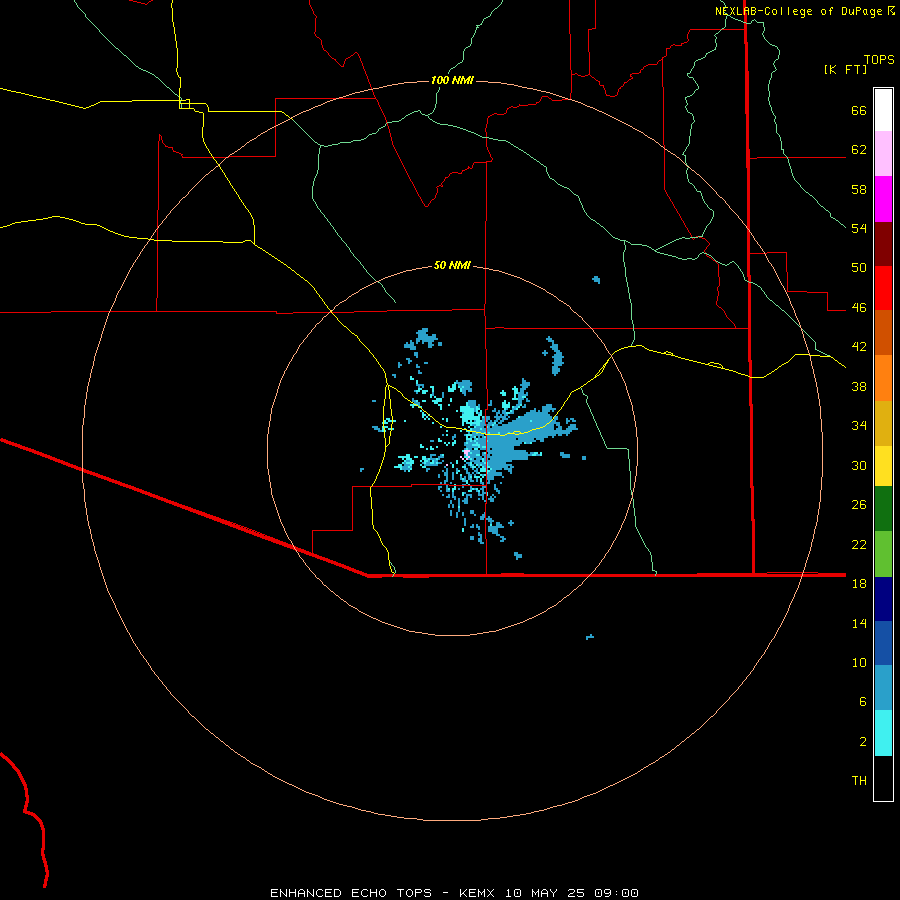Click the ENHANCED ECHO TOPS title text
This screenshot has width=900, height=900.
(351, 893)
